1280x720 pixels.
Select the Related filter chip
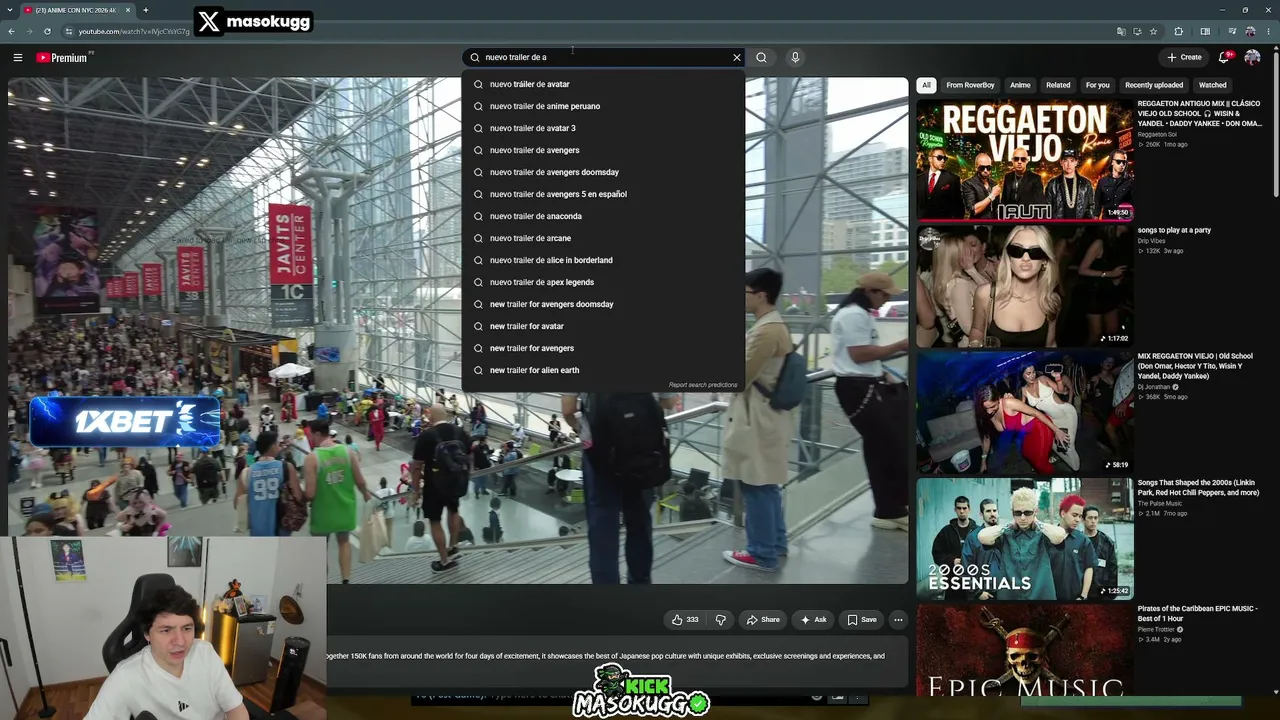tap(1058, 85)
